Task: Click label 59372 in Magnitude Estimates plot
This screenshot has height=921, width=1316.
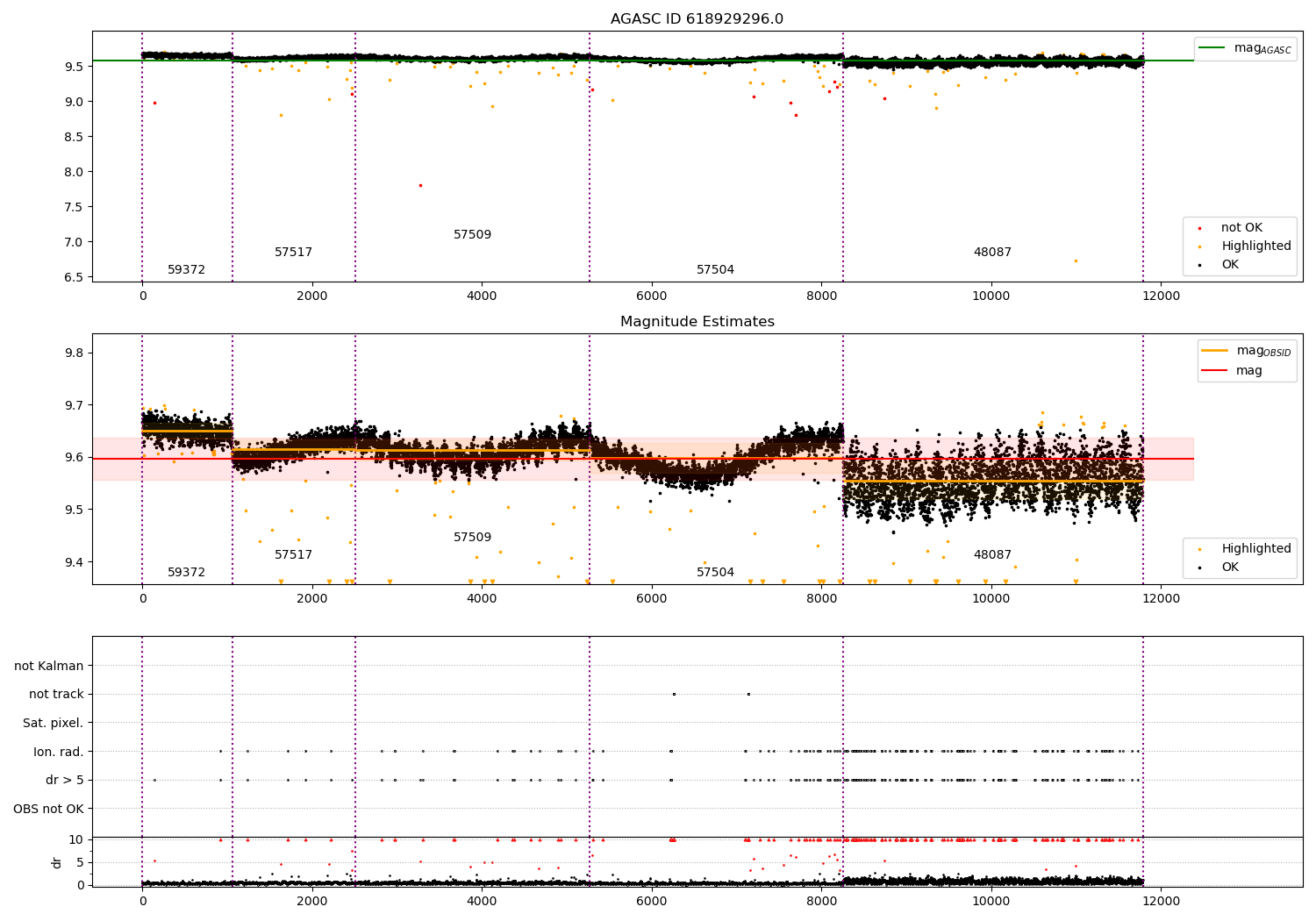Action: (x=186, y=573)
